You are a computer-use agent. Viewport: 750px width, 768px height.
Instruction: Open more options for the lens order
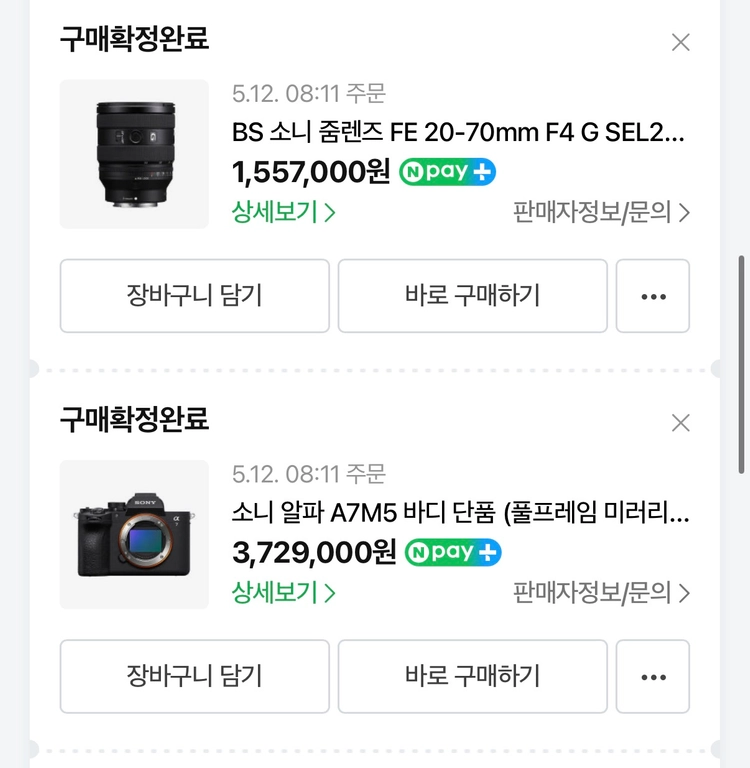(653, 296)
